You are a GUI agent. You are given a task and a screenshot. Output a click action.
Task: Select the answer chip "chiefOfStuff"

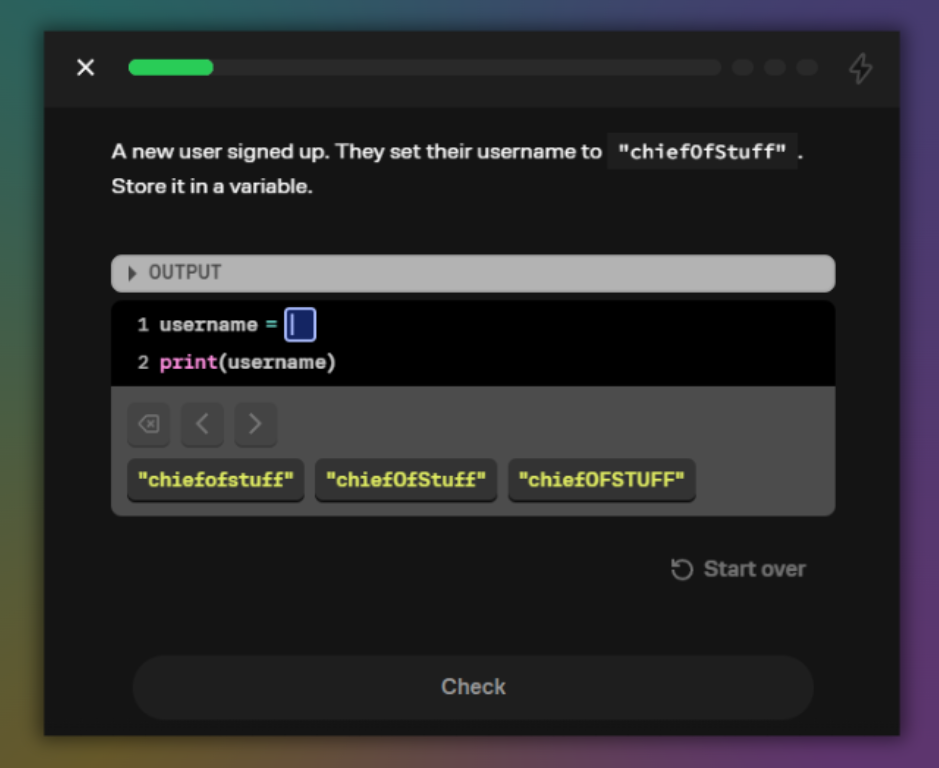(x=405, y=480)
